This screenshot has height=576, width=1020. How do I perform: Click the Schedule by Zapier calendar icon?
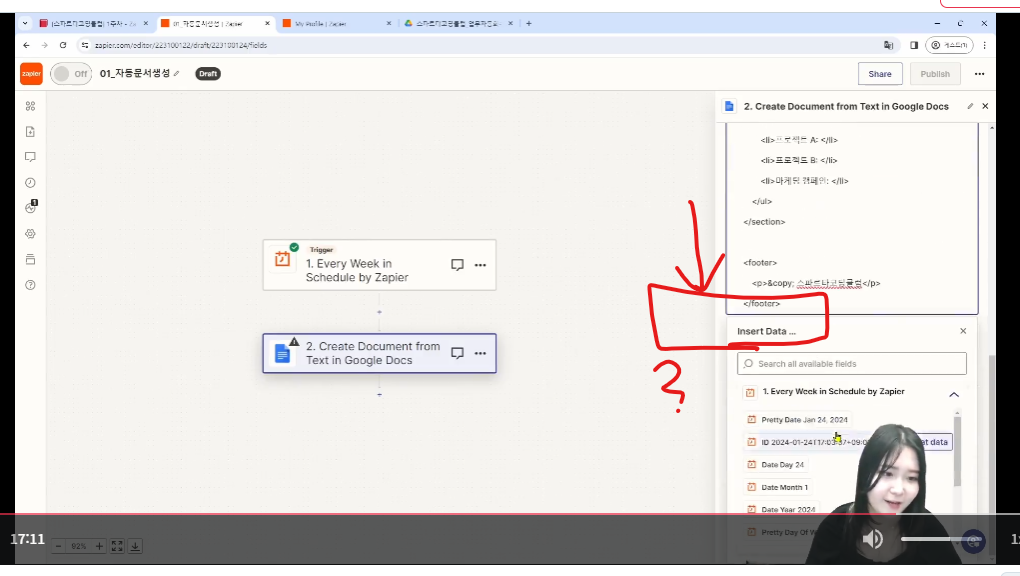[282, 259]
